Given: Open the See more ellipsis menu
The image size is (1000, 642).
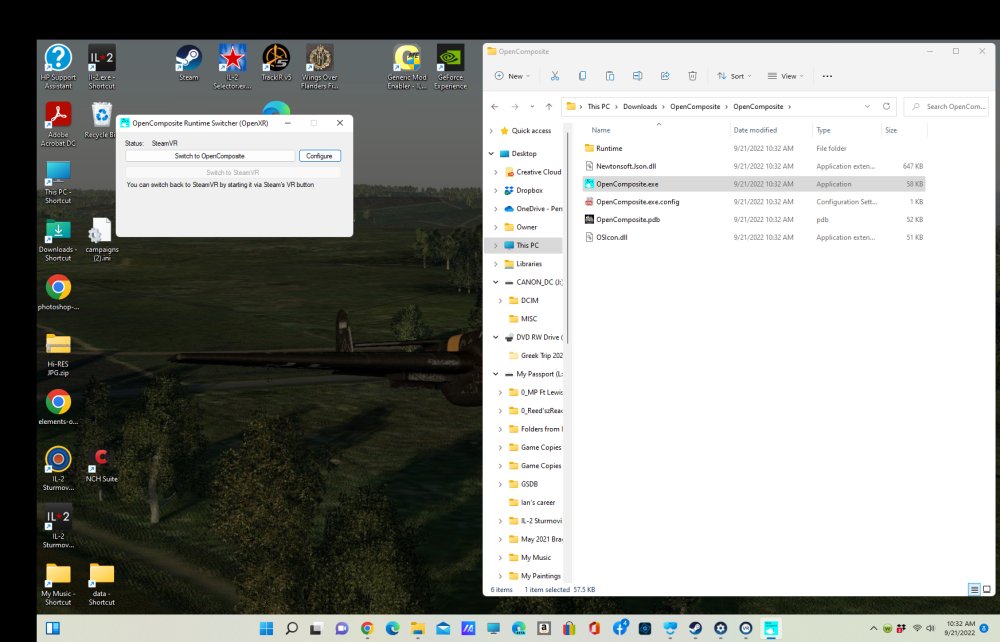Looking at the screenshot, I should pos(827,76).
